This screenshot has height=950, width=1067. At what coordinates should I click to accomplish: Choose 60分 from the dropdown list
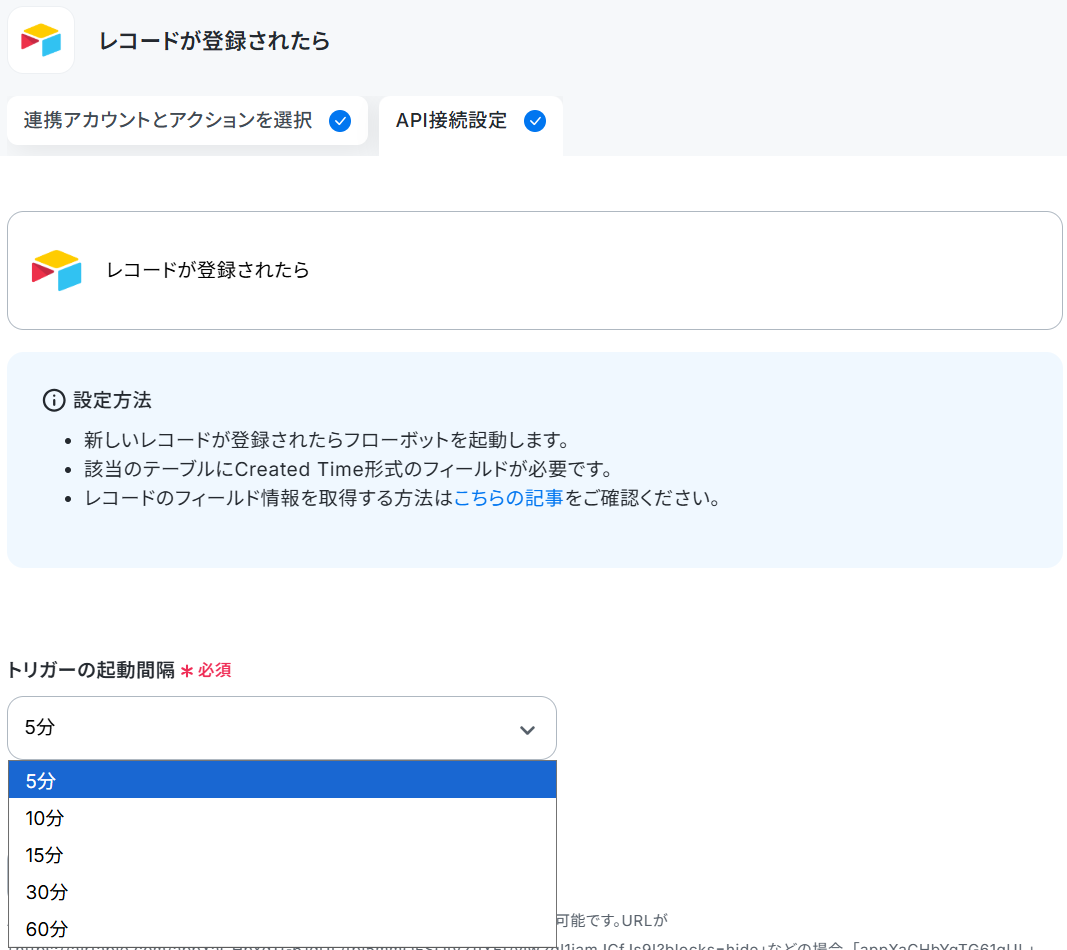tap(282, 928)
